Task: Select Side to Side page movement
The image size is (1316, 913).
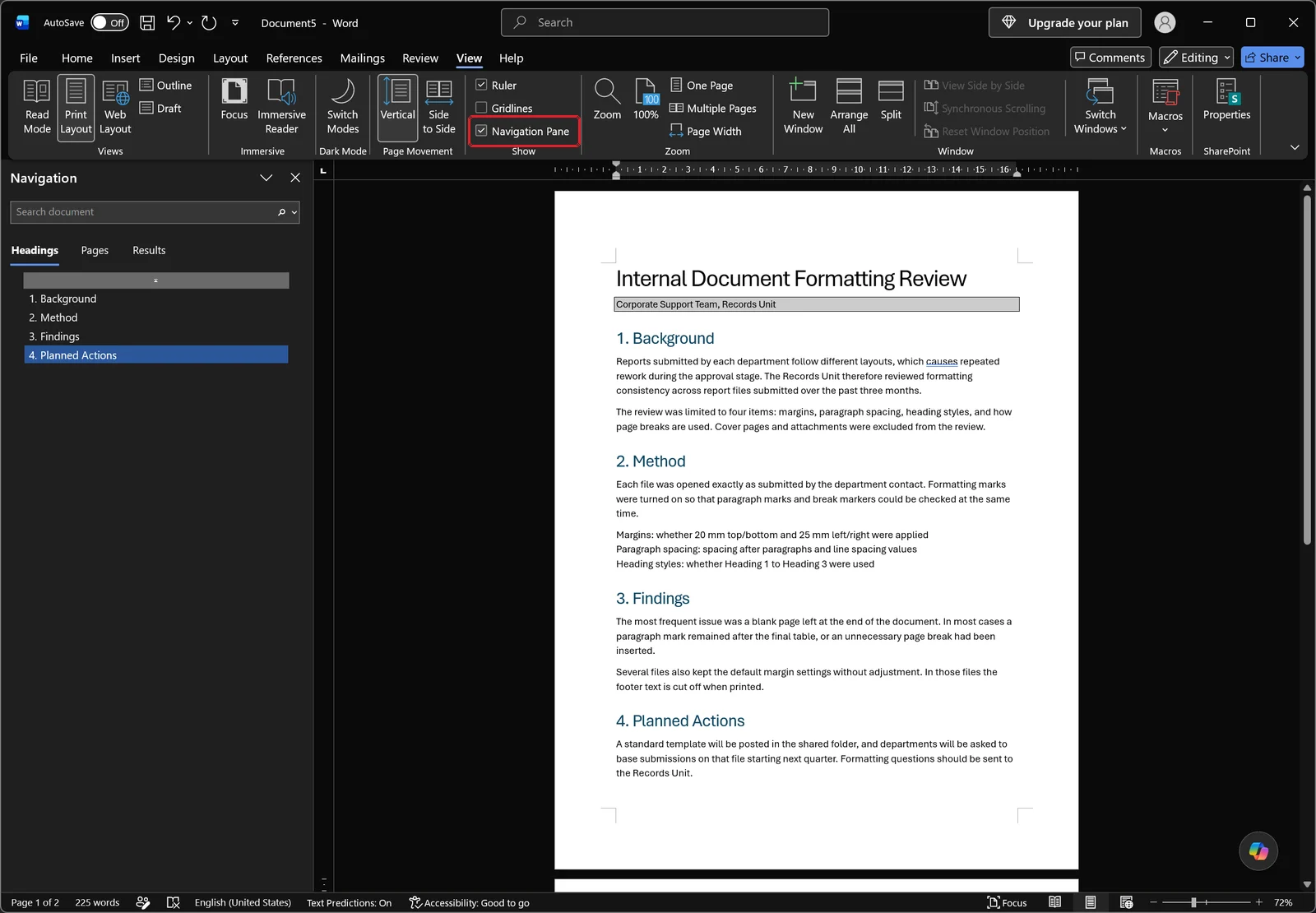Action: (438, 107)
